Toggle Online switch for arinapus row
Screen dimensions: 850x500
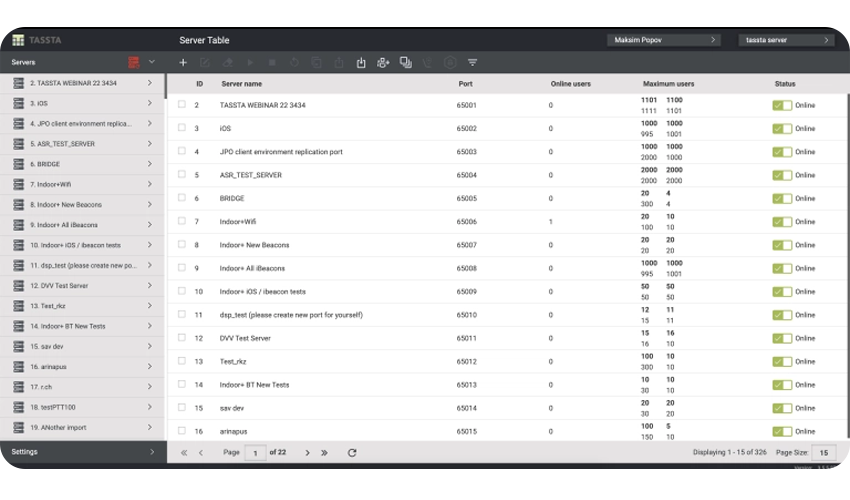782,432
